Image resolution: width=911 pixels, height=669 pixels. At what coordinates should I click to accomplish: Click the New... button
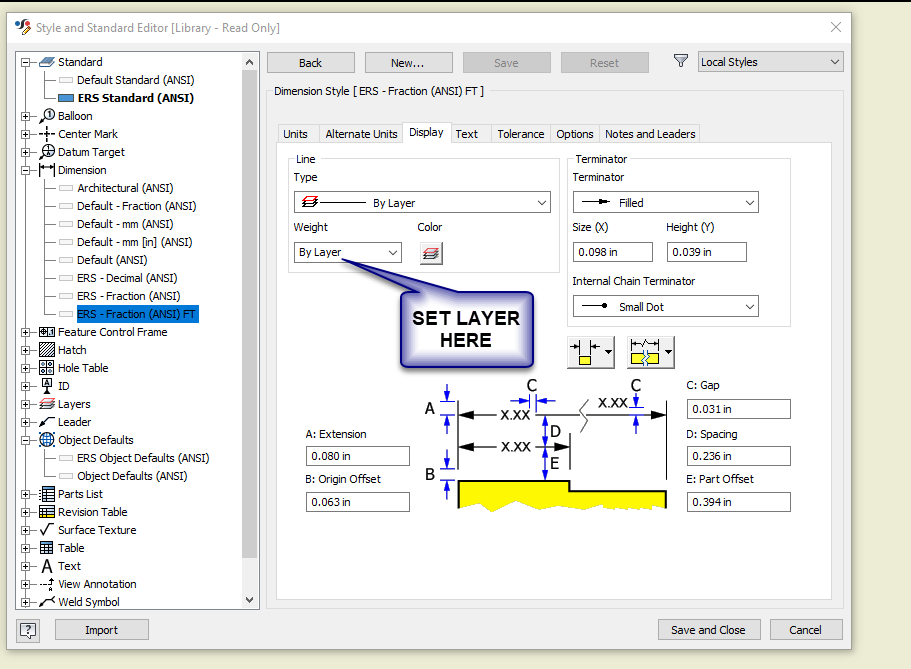(x=408, y=63)
